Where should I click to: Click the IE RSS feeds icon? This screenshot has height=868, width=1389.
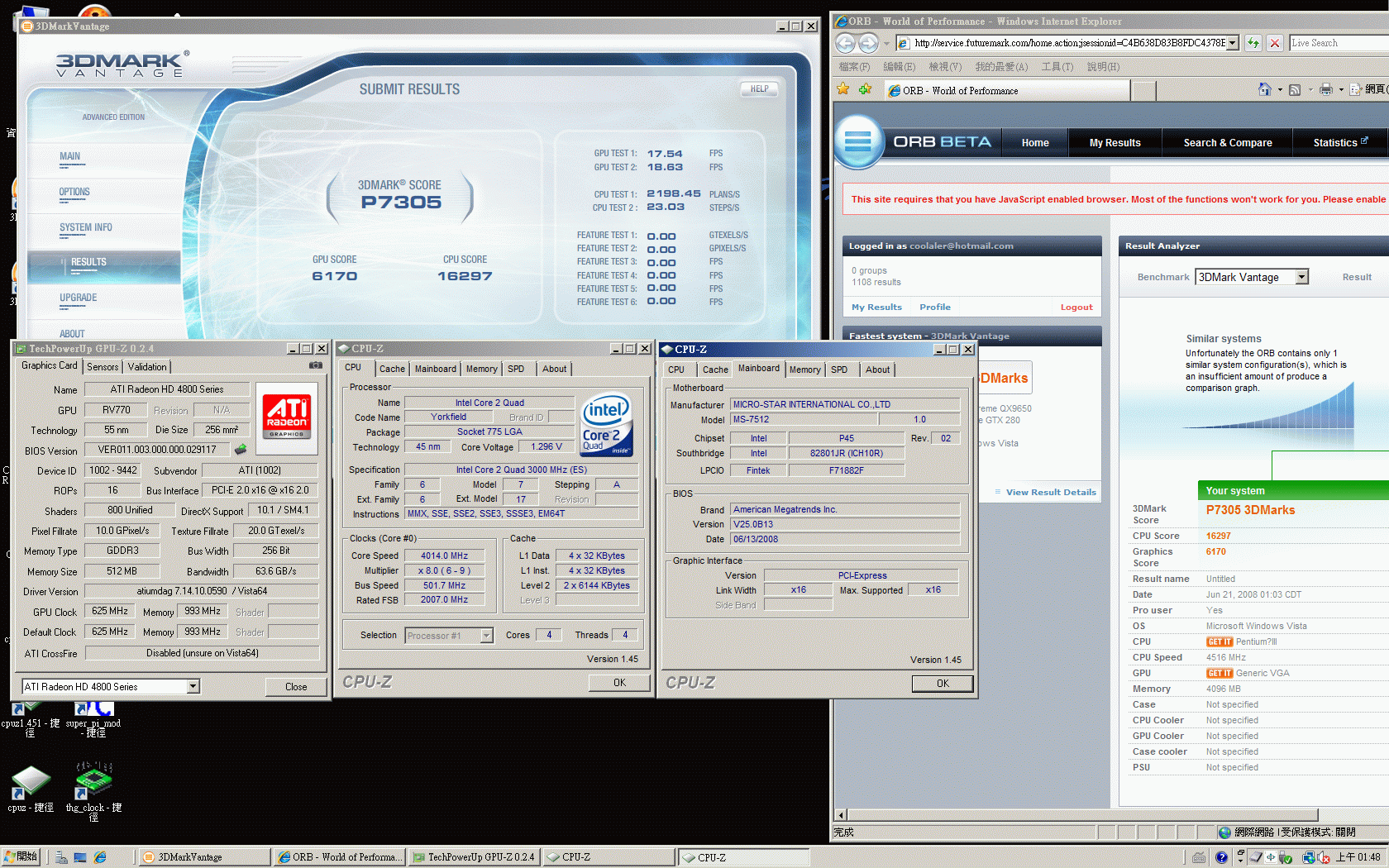click(1295, 89)
